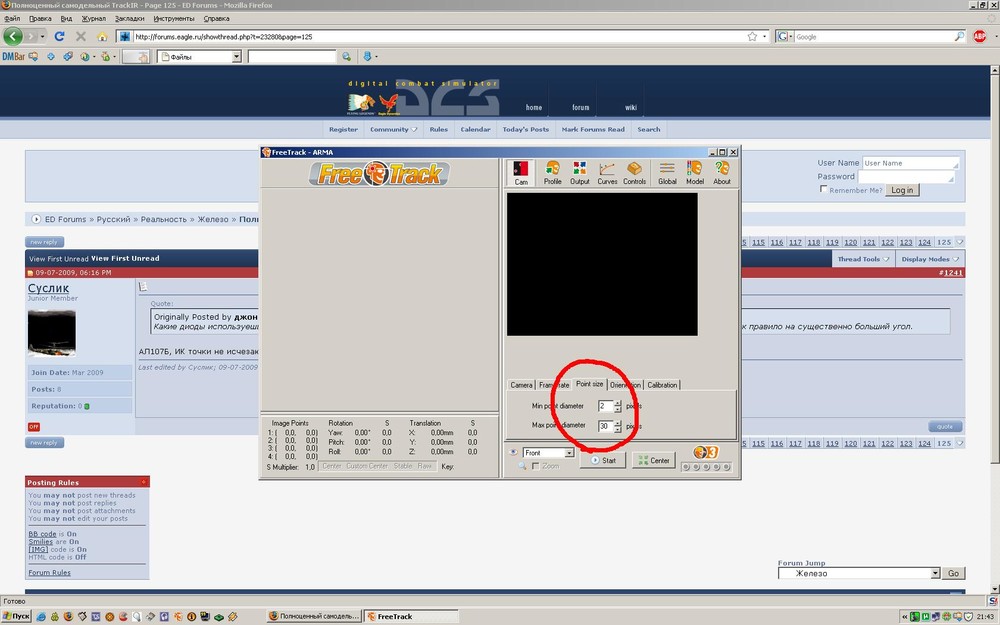1000x625 pixels.
Task: Open the Thread Tools dropdown
Action: pyautogui.click(x=863, y=259)
